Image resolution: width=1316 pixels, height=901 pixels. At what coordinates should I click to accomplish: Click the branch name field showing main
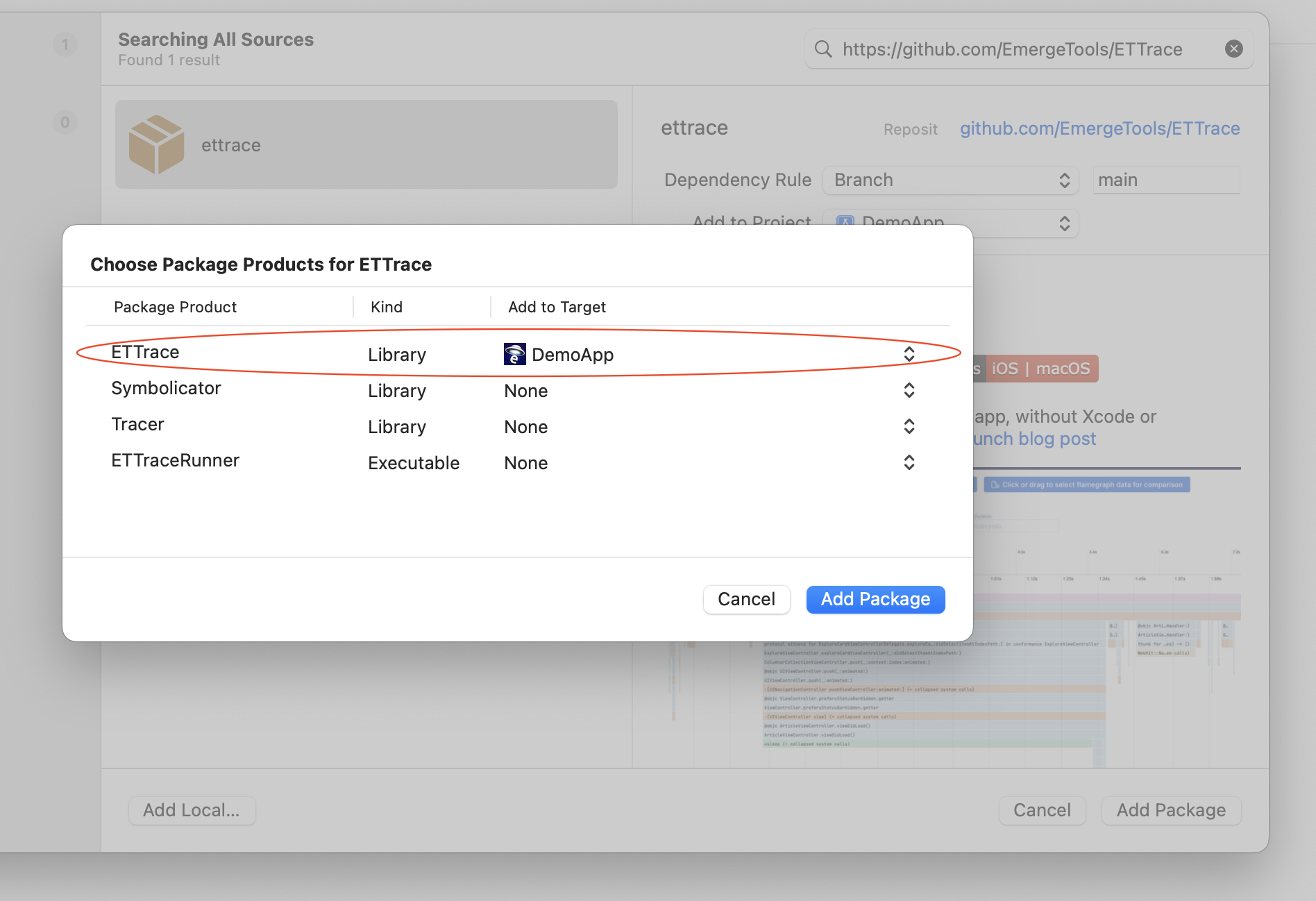1166,180
